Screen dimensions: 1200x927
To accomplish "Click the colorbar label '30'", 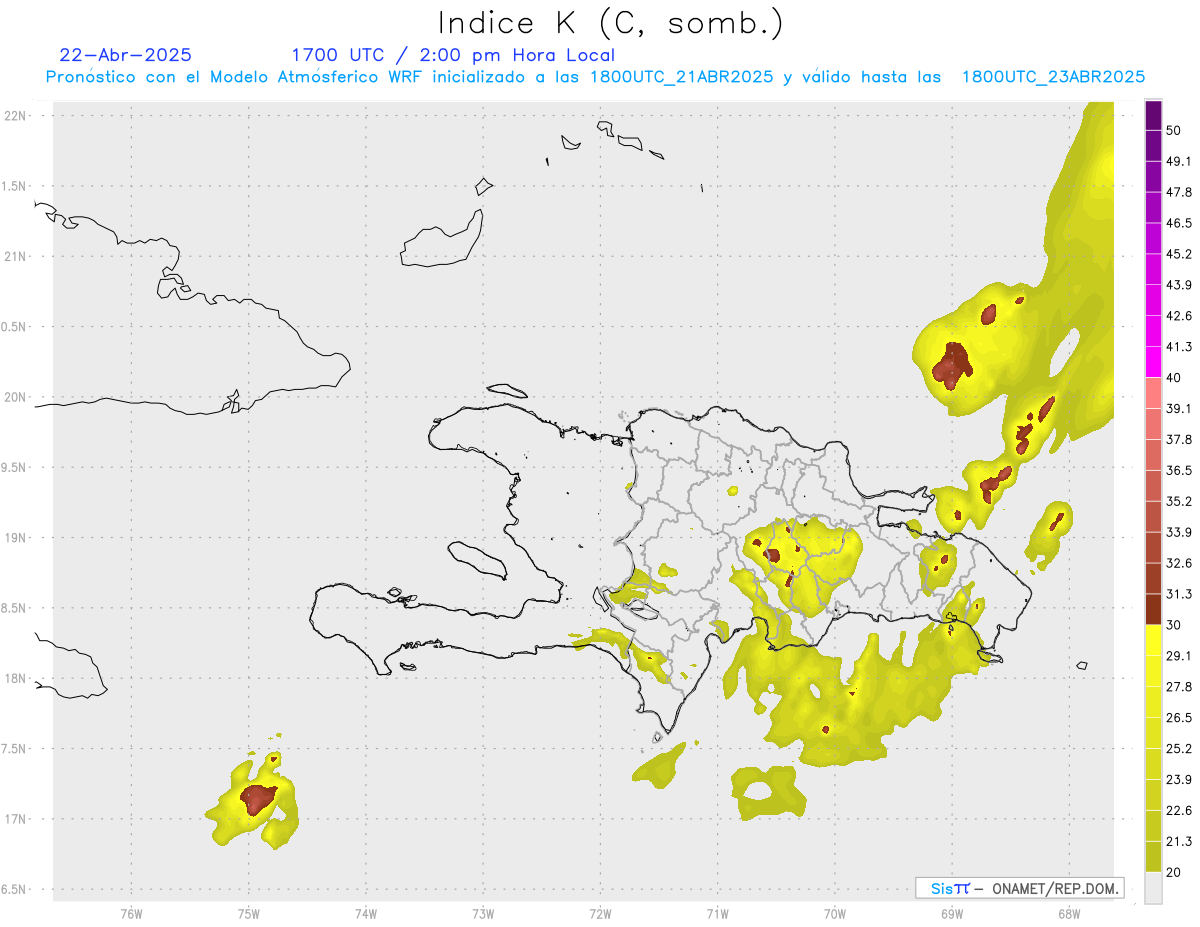I will click(1174, 625).
